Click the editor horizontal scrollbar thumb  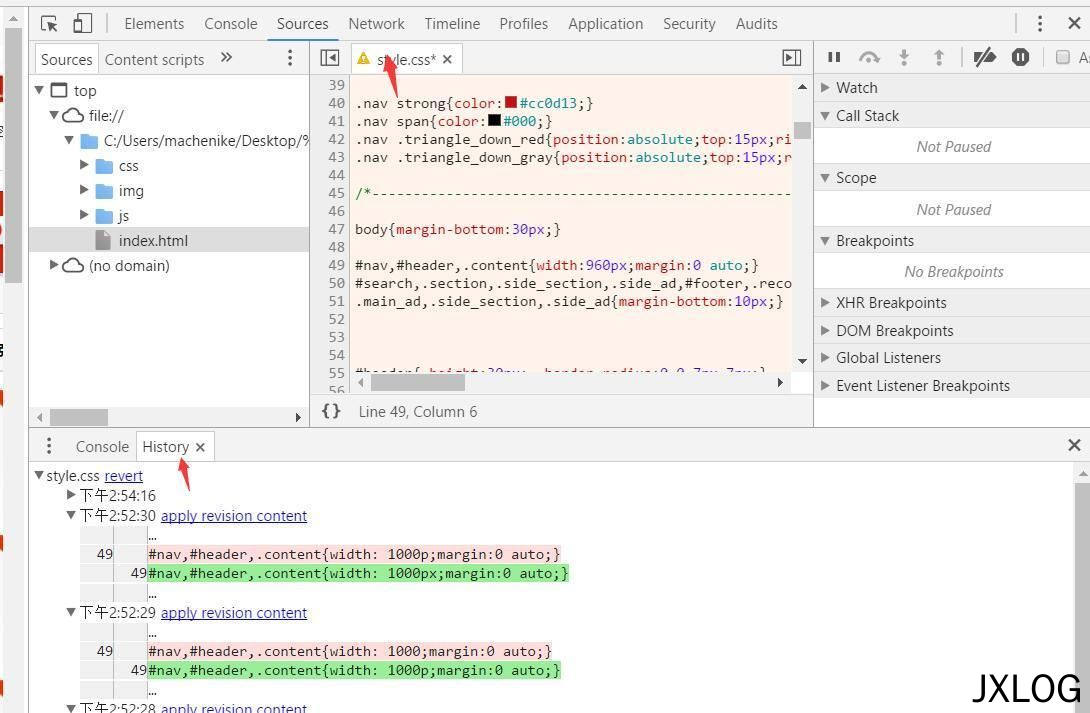tap(418, 382)
